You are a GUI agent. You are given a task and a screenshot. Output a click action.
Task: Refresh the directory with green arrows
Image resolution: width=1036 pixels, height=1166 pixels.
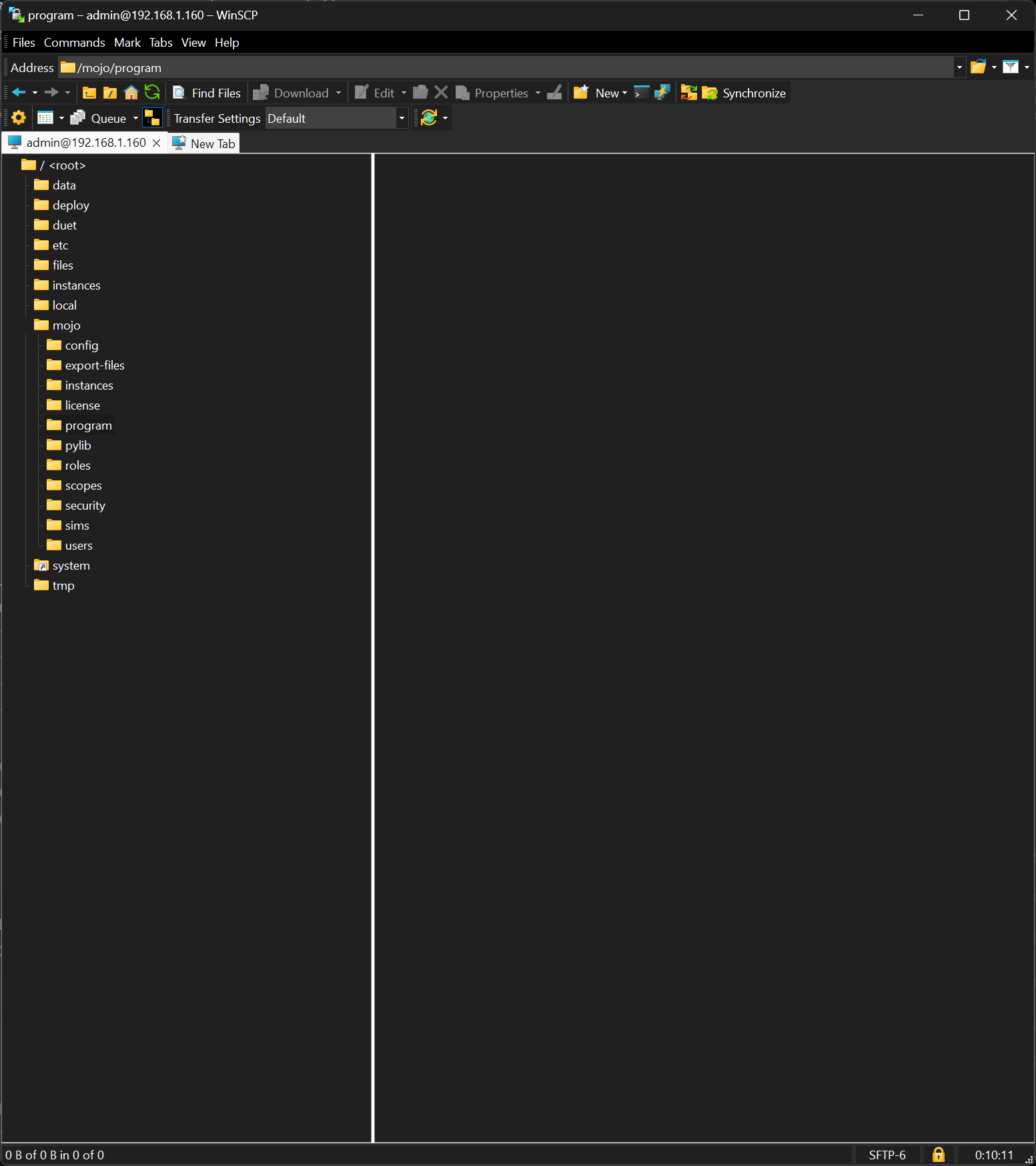tap(152, 93)
